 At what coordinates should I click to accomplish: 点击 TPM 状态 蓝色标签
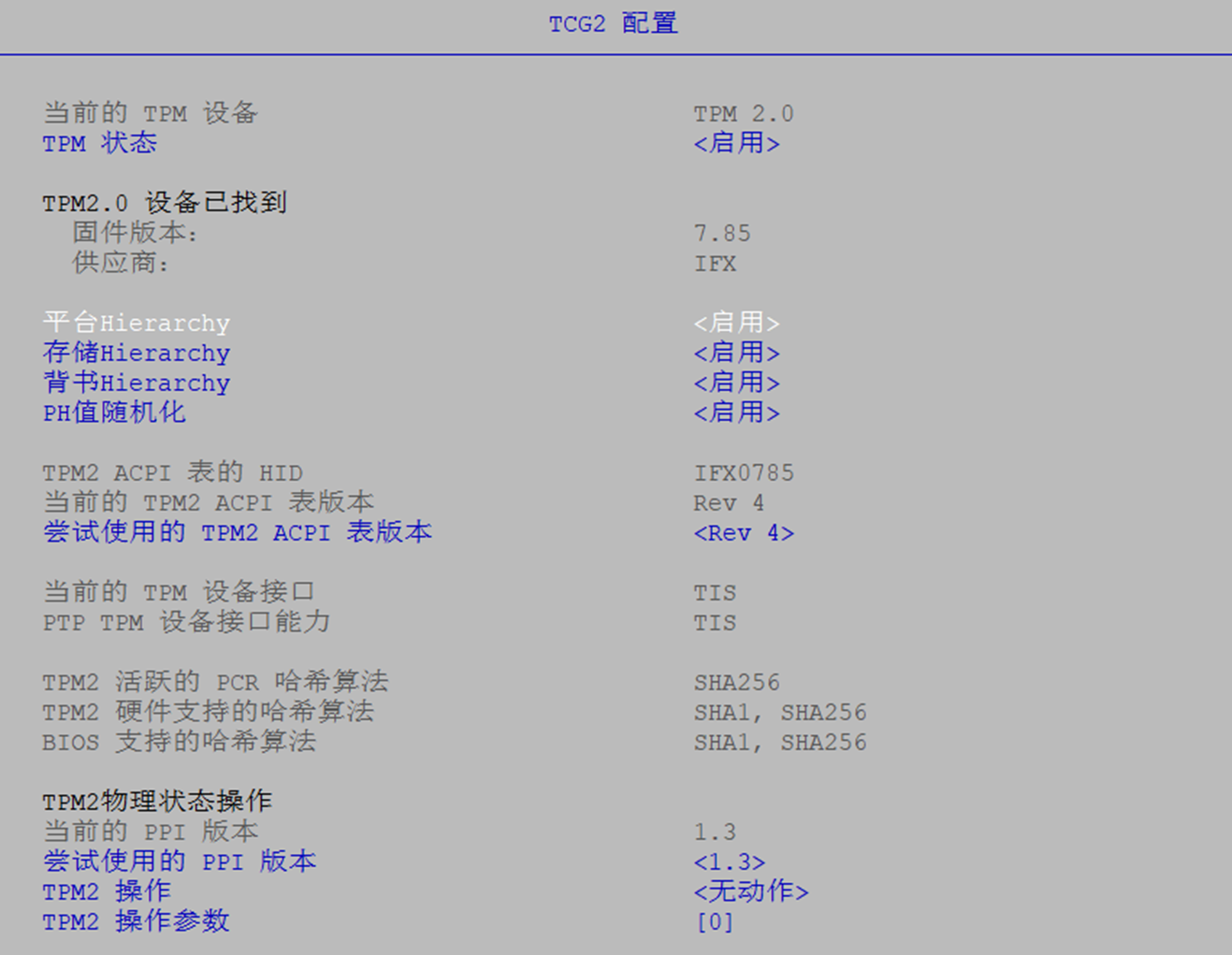(98, 143)
